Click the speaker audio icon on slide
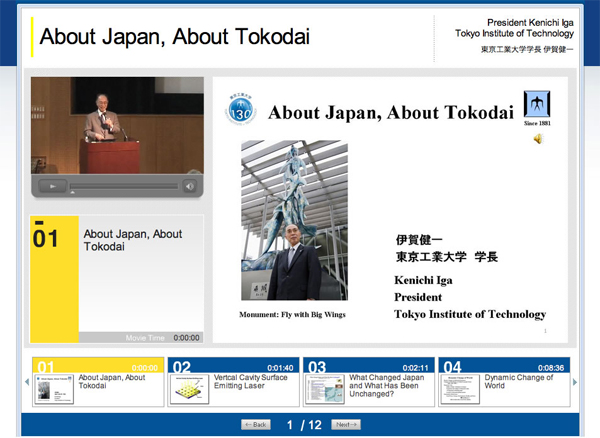Viewport: 600px width, 438px height. [x=538, y=139]
